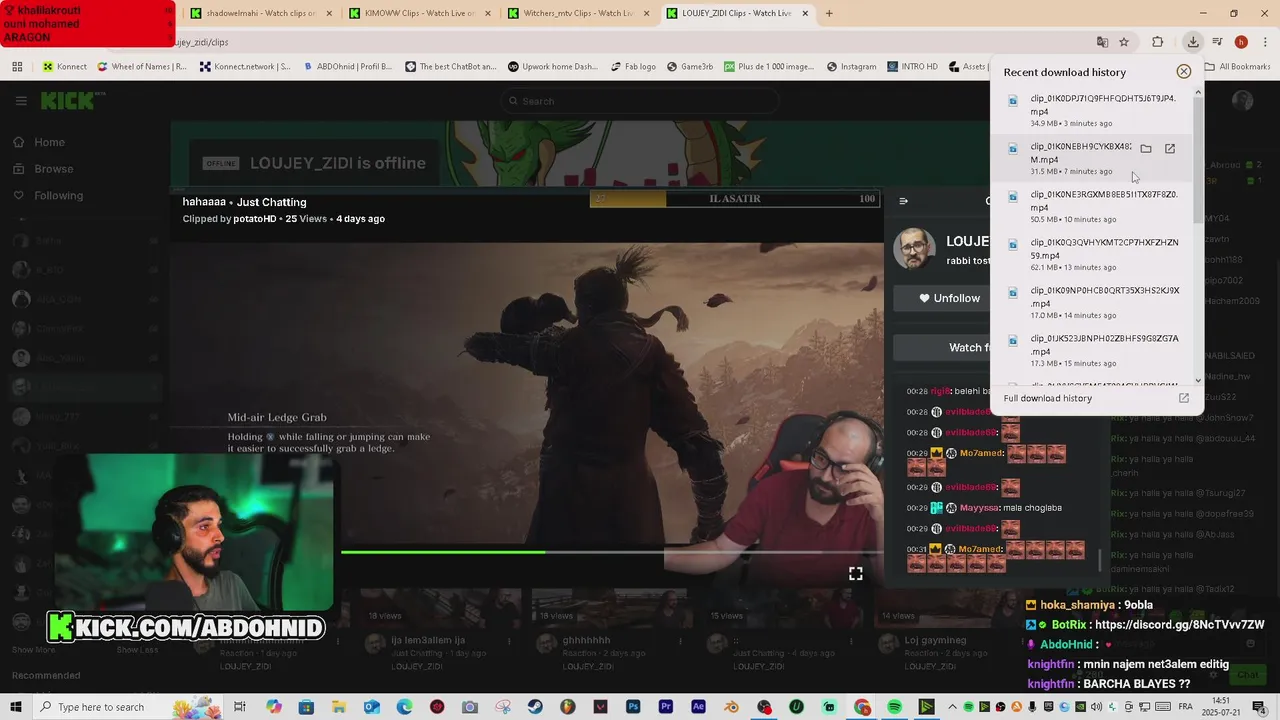
Task: Click the Kick search field
Action: click(640, 101)
